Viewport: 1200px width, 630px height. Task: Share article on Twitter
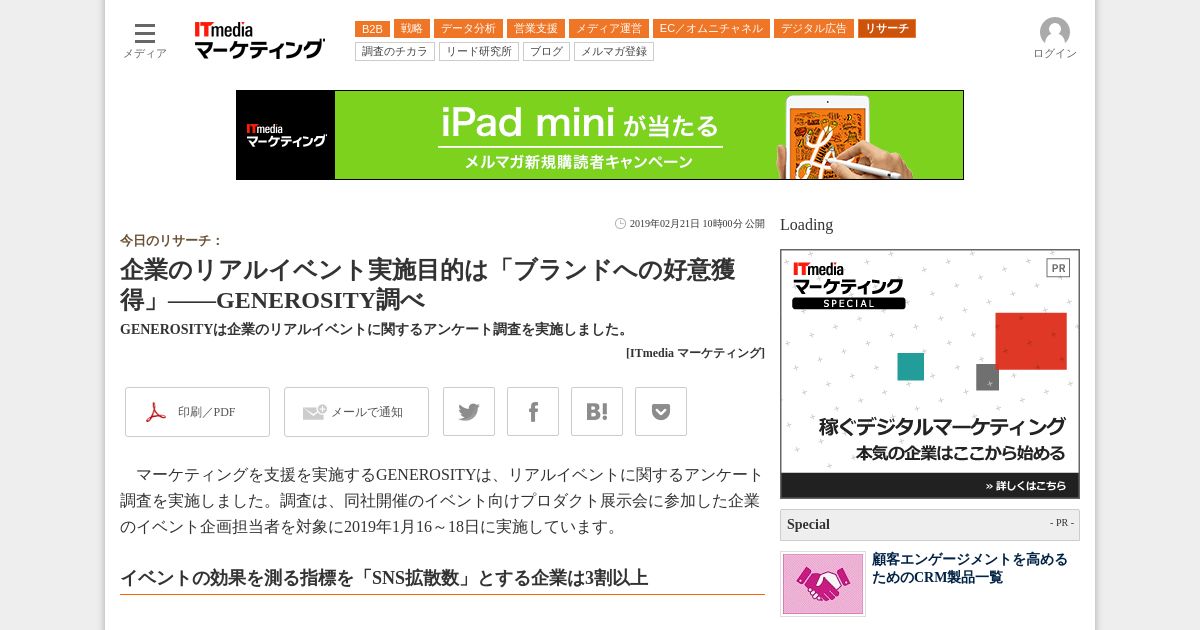(469, 412)
